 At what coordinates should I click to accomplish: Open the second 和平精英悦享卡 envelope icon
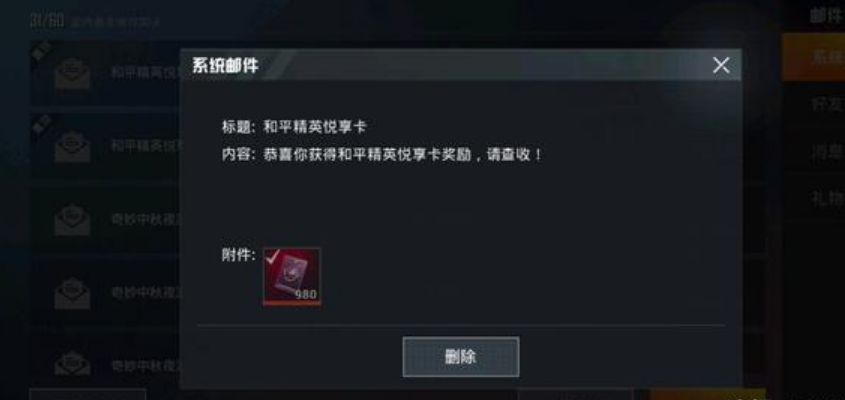[x=72, y=146]
